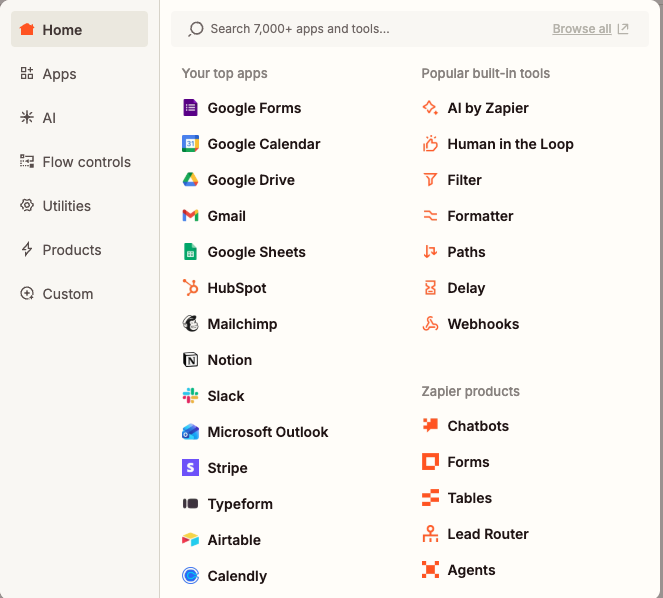This screenshot has height=598, width=663.
Task: Choose Microsoft Outlook label
Action: point(268,432)
